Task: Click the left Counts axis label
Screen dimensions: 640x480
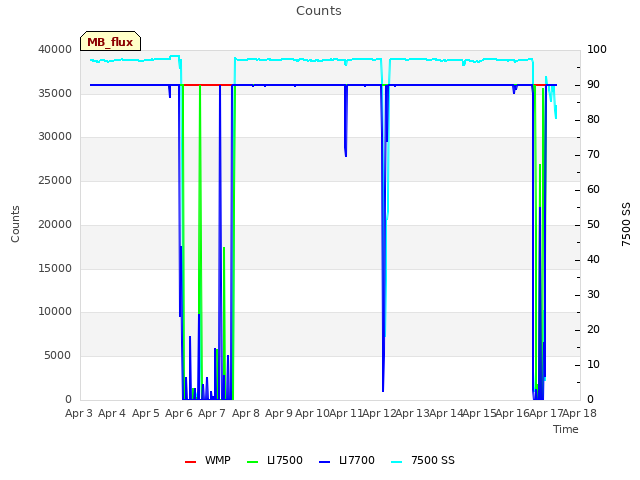Action: tap(16, 224)
